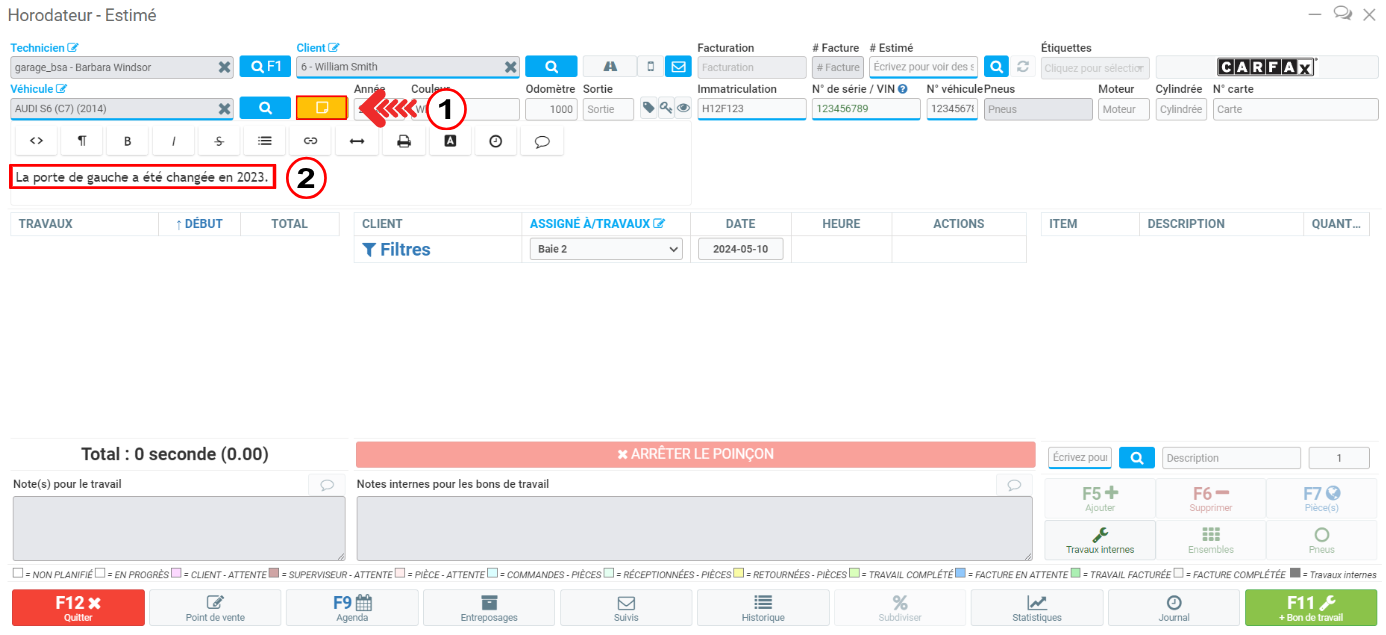Toggle bold formatting in the note editor
The image size is (1386, 635).
127,141
